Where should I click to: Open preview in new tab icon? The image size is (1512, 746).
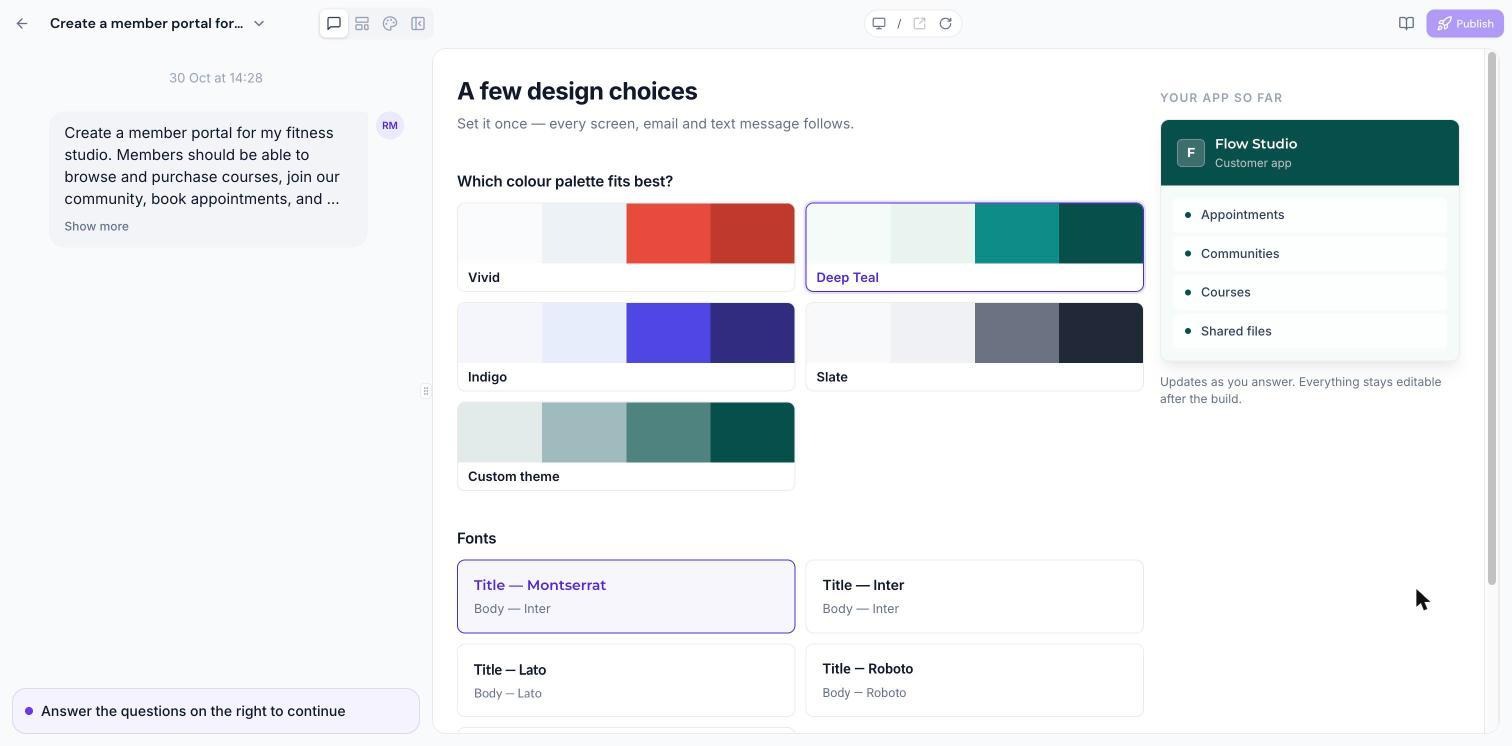(x=919, y=23)
